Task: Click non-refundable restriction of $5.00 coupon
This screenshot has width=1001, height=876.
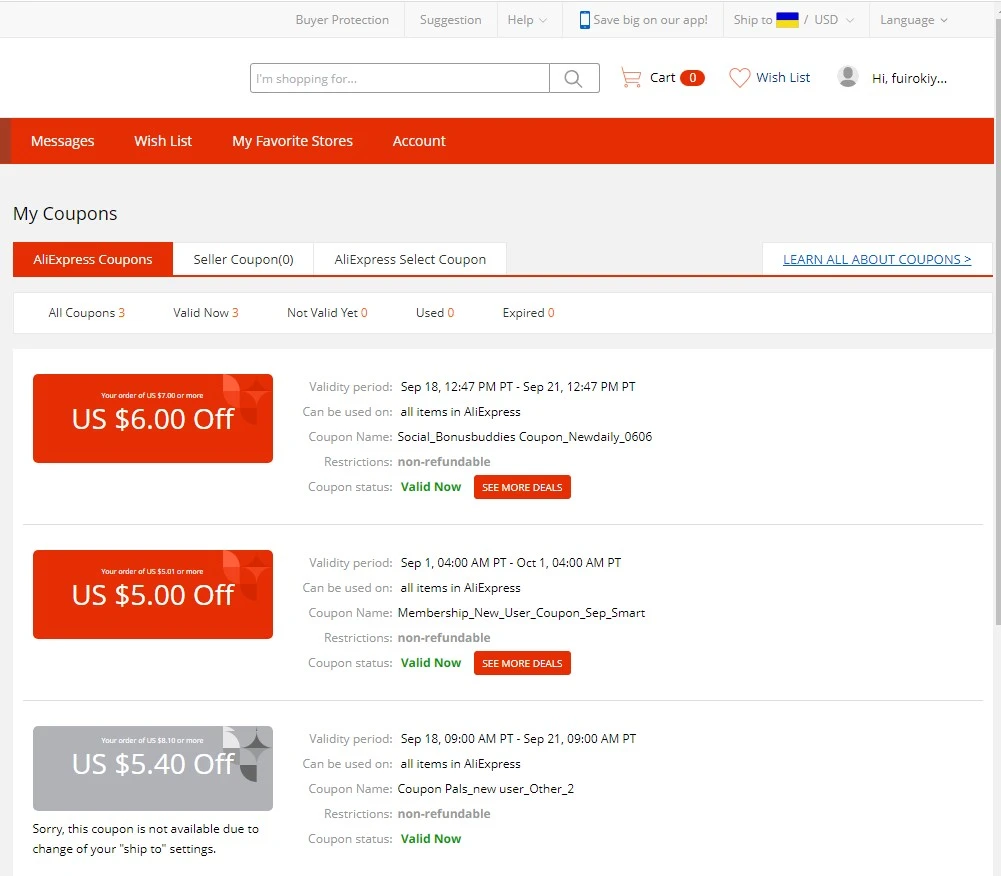Action: [x=444, y=638]
